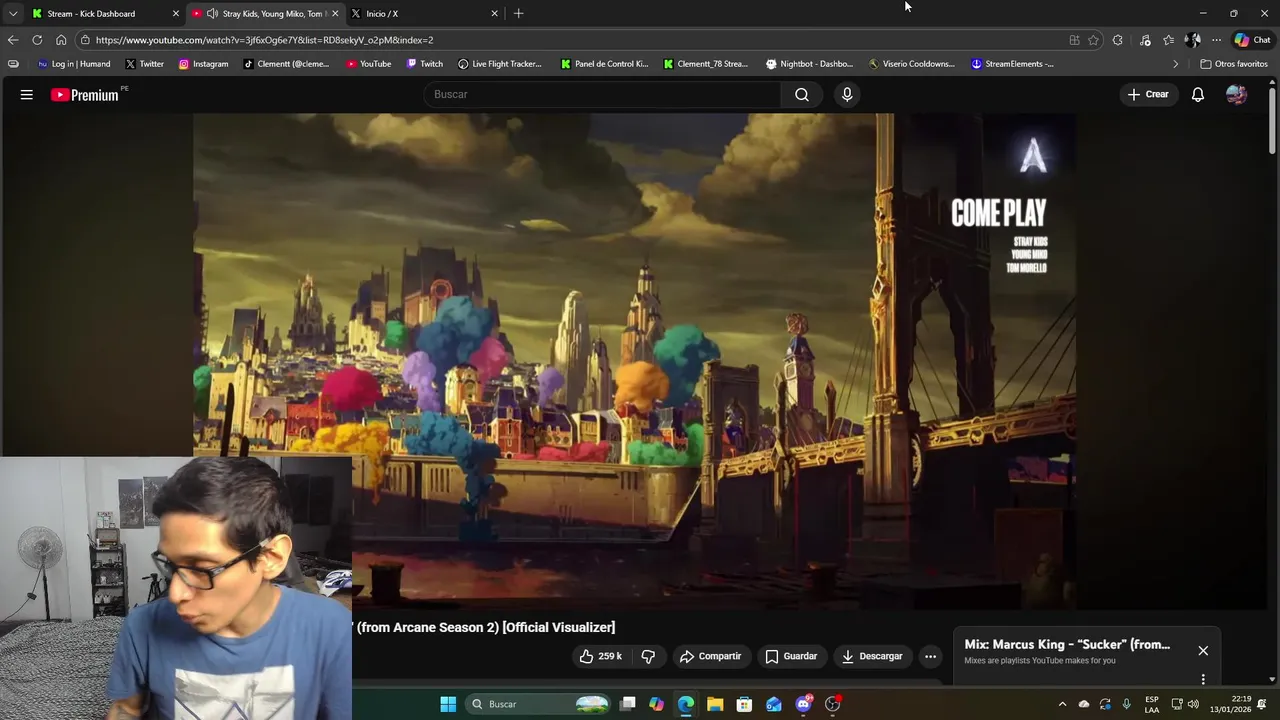Reload the current page
This screenshot has height=720, width=1280.
[x=37, y=40]
